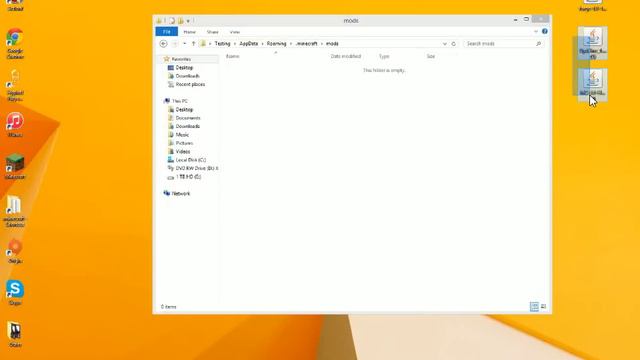
Task: Select Desktop under This PC
Action: (184, 110)
